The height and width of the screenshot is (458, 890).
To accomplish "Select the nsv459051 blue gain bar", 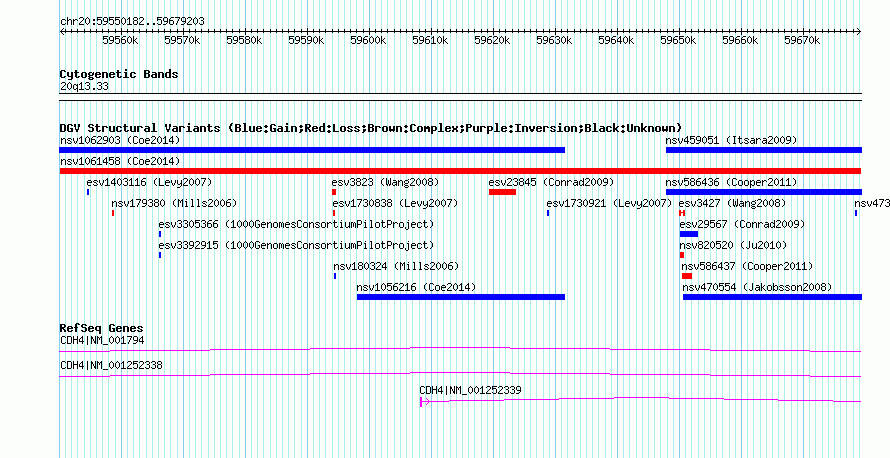I will point(764,150).
